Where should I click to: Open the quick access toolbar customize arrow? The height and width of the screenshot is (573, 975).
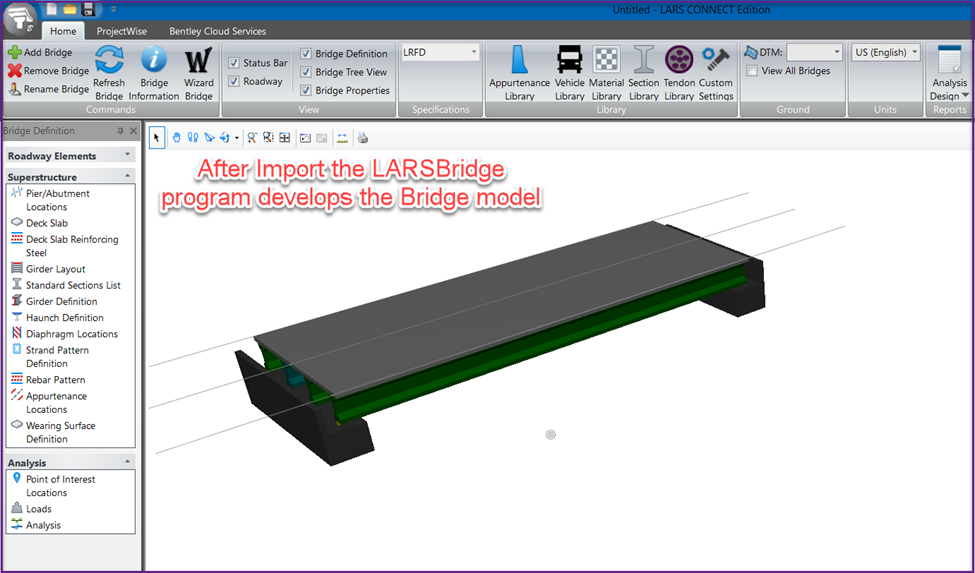113,9
